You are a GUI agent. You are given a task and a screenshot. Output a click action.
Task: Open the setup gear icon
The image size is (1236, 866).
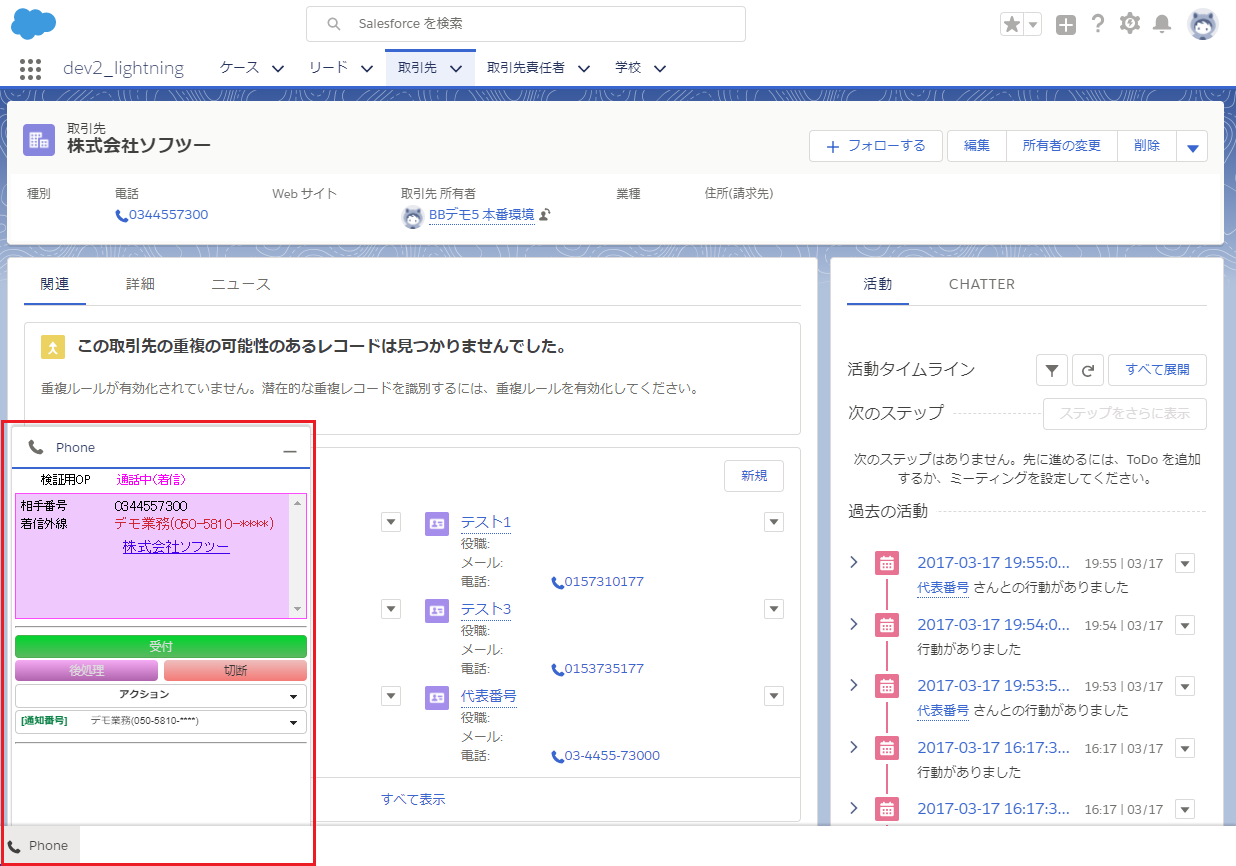pos(1130,24)
